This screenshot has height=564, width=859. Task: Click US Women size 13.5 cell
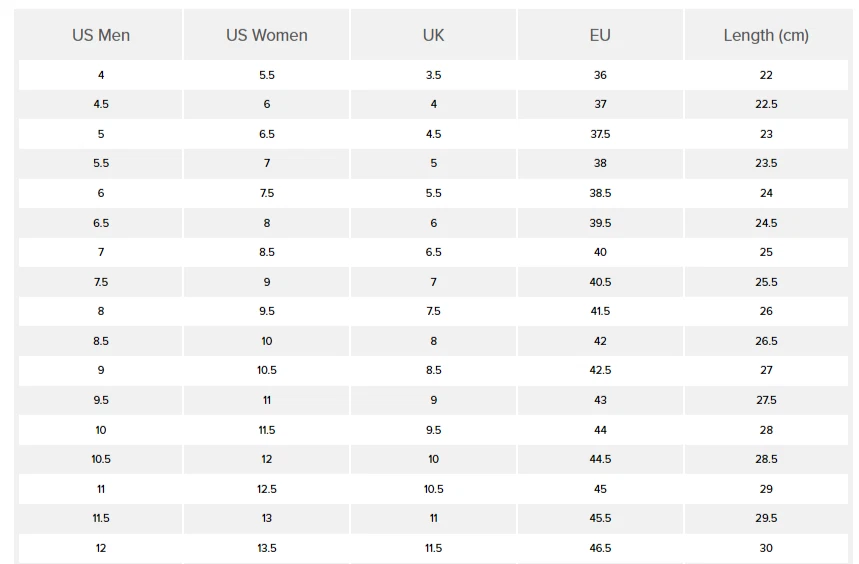[267, 548]
